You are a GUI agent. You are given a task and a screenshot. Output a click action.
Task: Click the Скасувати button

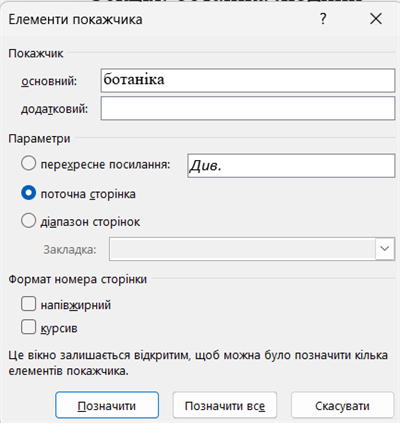point(342,405)
